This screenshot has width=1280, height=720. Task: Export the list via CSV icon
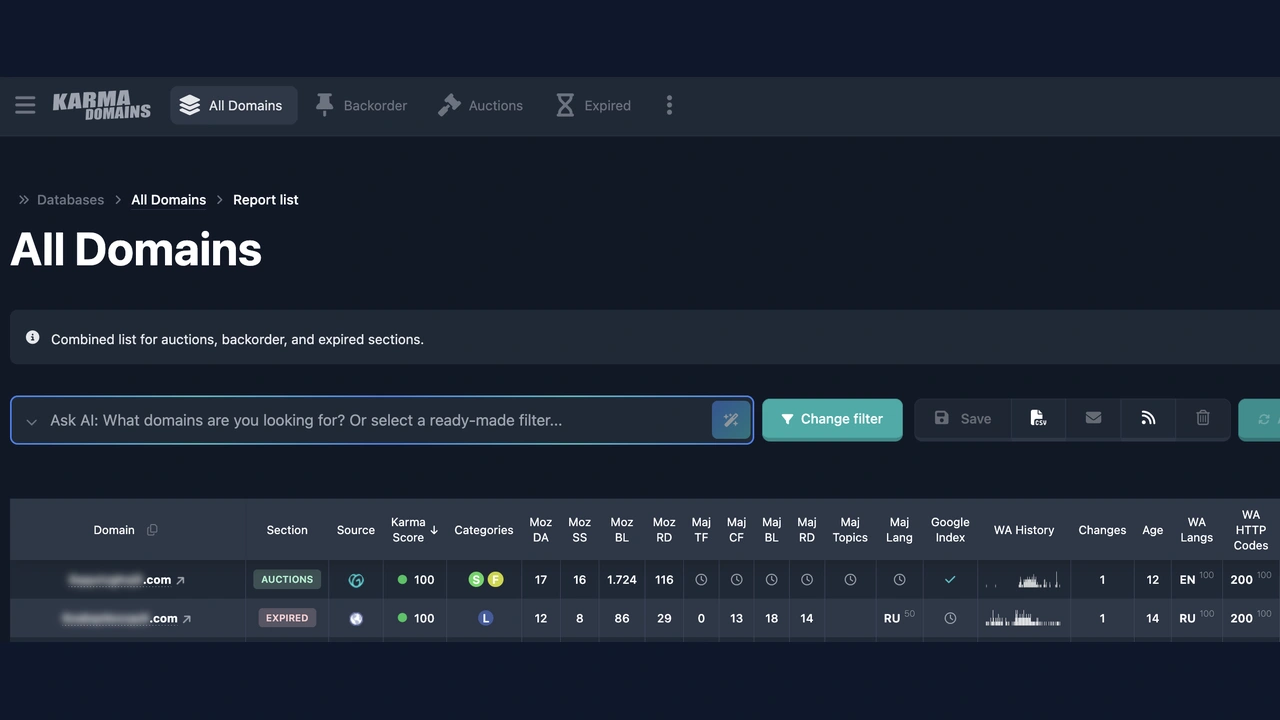click(1038, 418)
